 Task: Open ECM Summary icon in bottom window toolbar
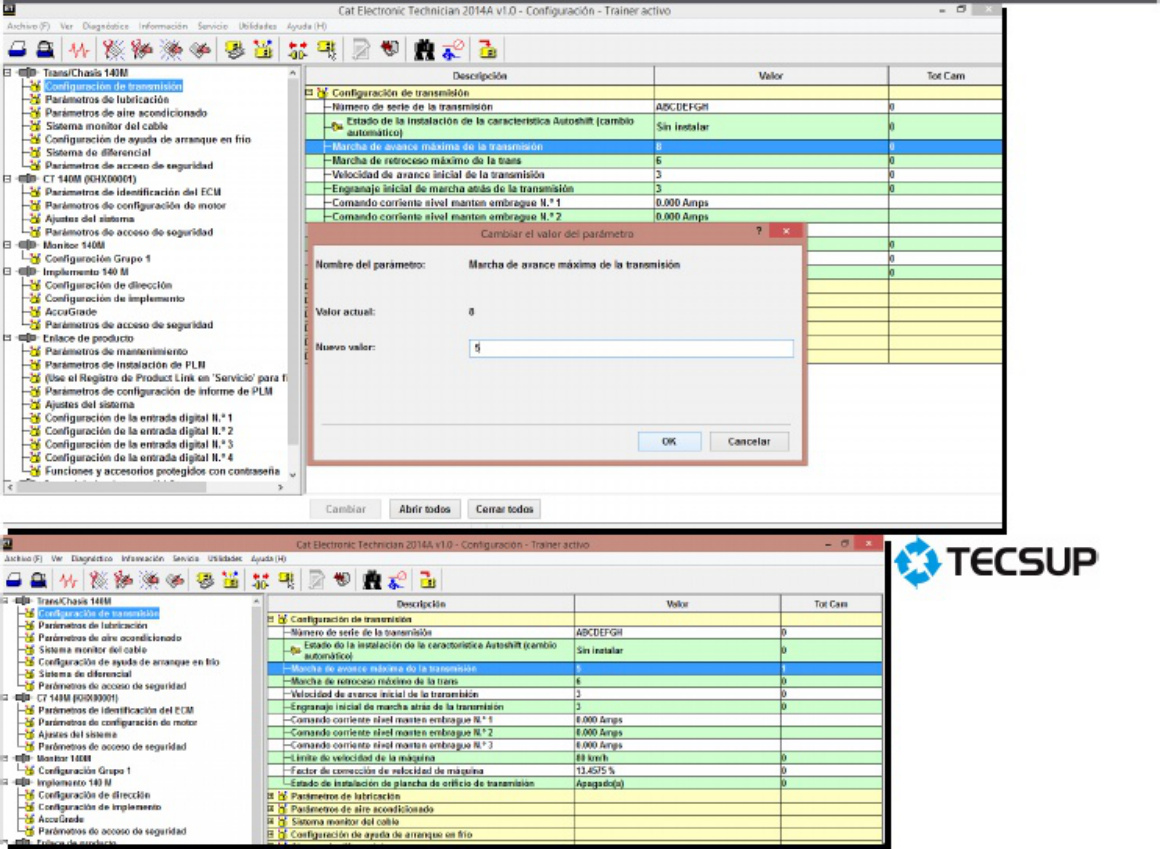coord(205,581)
